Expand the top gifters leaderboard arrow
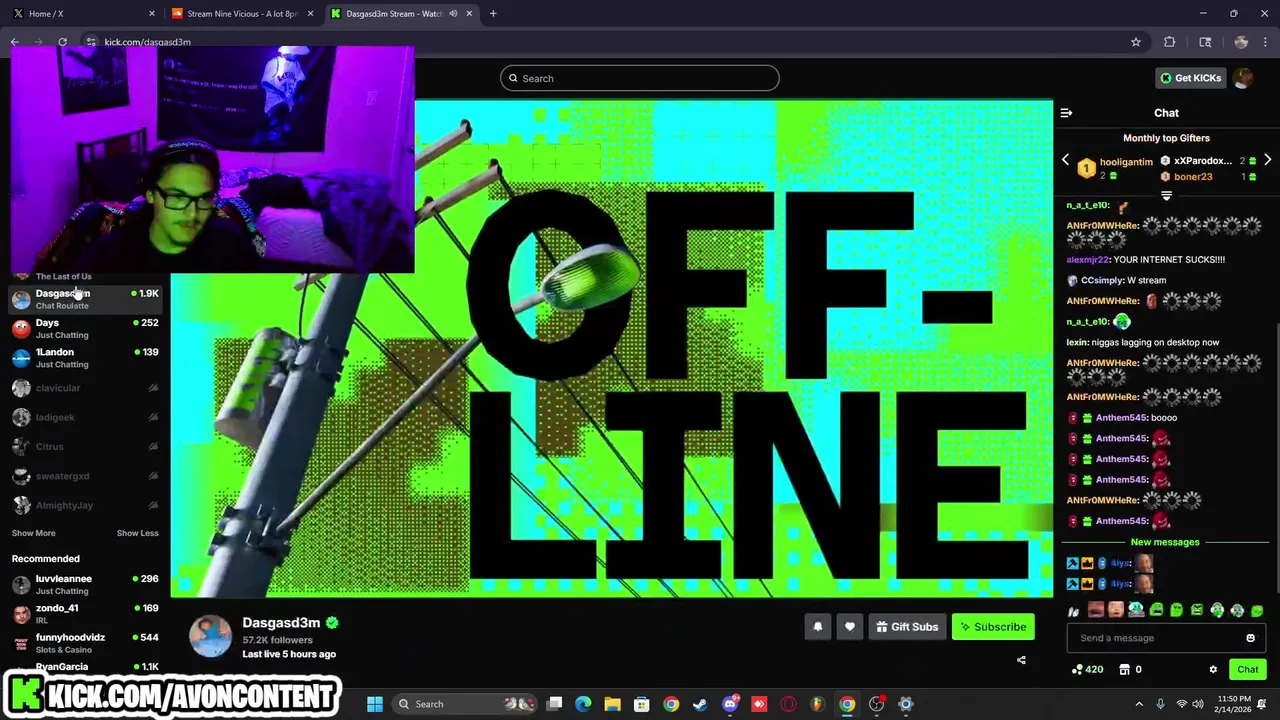This screenshot has height=720, width=1280. click(1166, 196)
